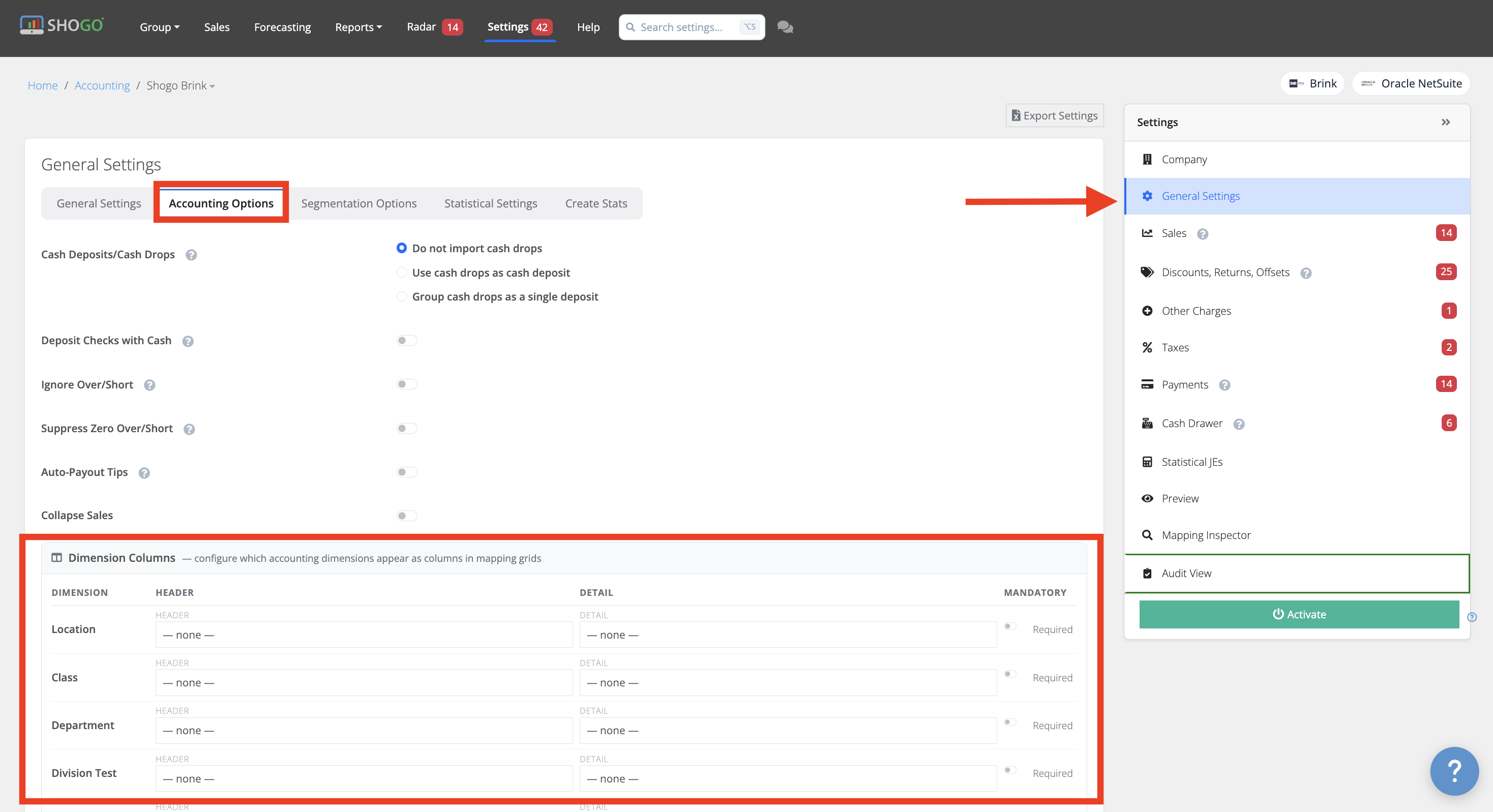Open help for Suppress Zero Over/Short

coord(189,430)
